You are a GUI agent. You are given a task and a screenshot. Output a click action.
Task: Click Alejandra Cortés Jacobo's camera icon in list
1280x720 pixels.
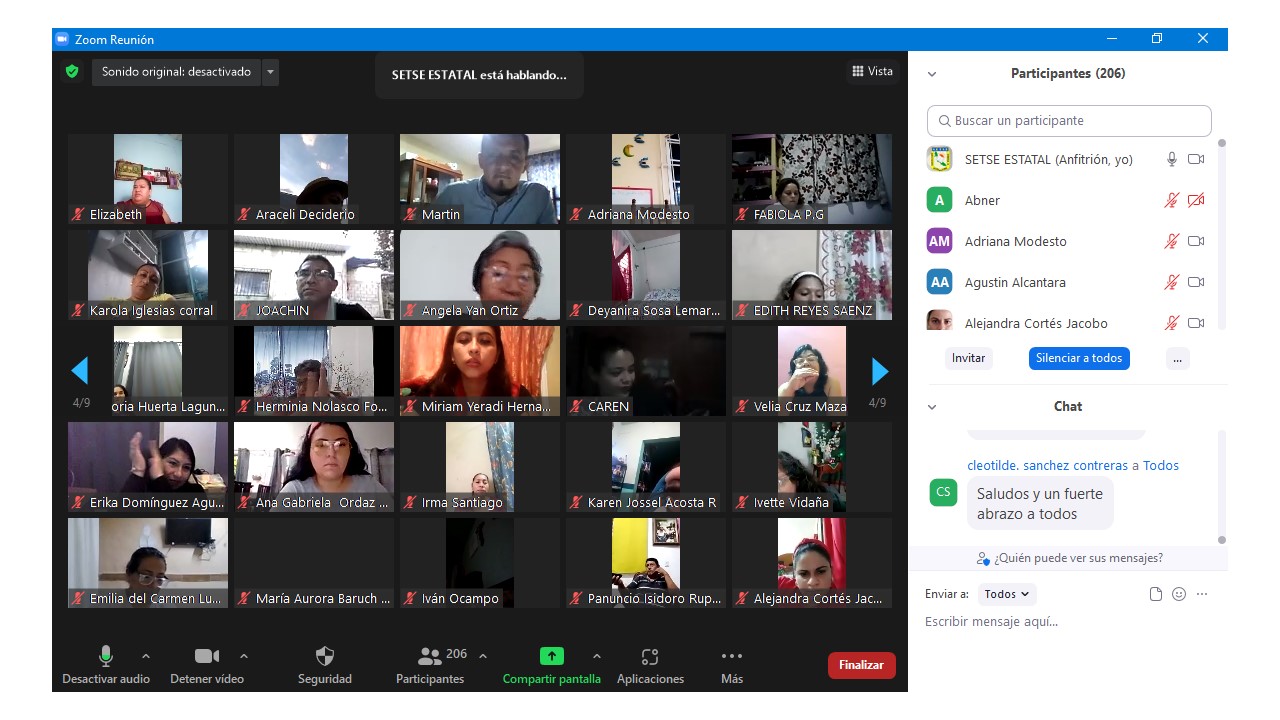pos(1196,323)
